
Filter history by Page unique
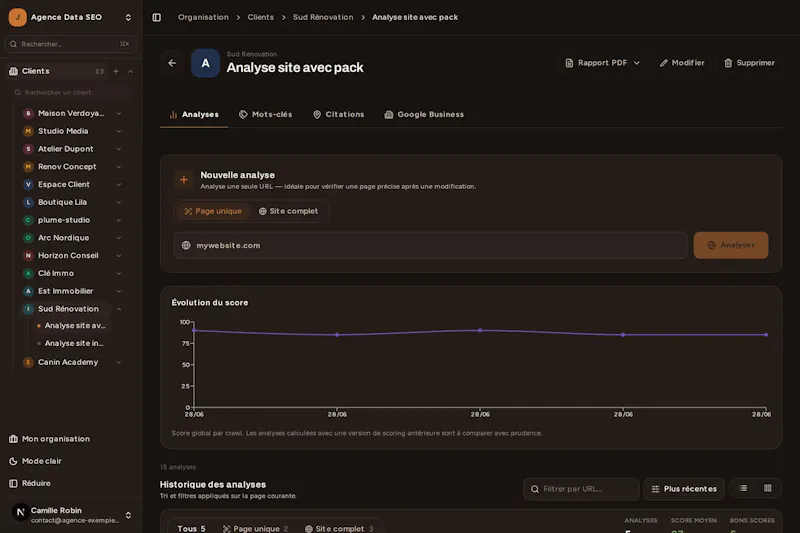(256, 528)
